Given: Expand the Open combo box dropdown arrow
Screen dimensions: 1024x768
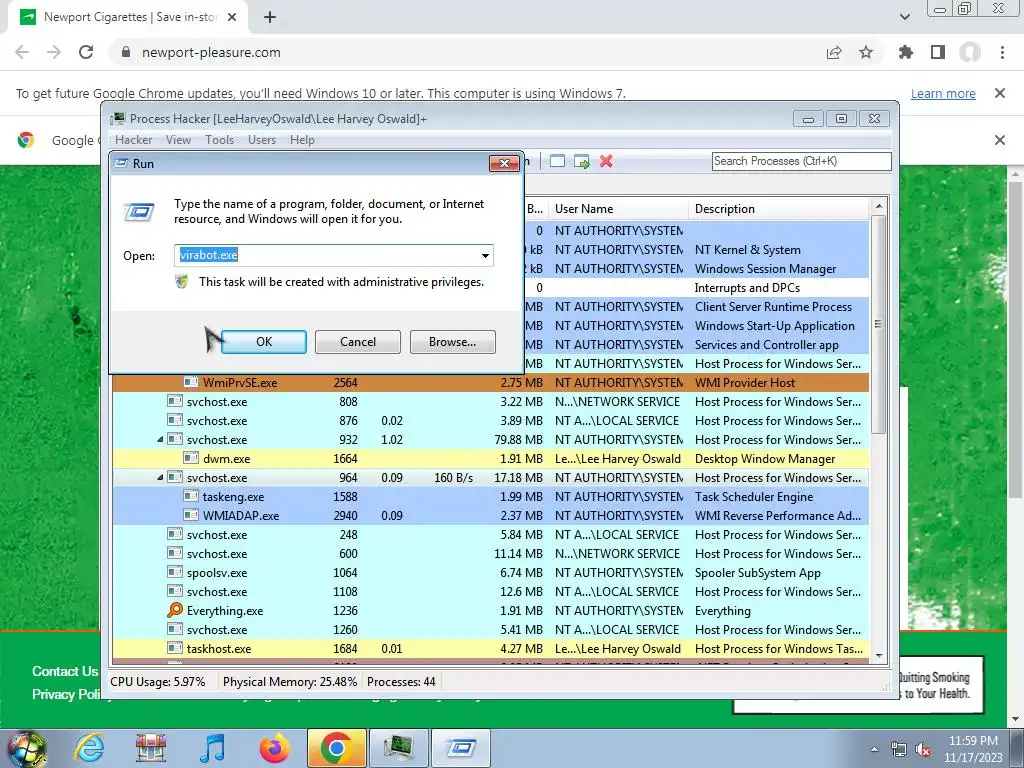Looking at the screenshot, I should (485, 255).
